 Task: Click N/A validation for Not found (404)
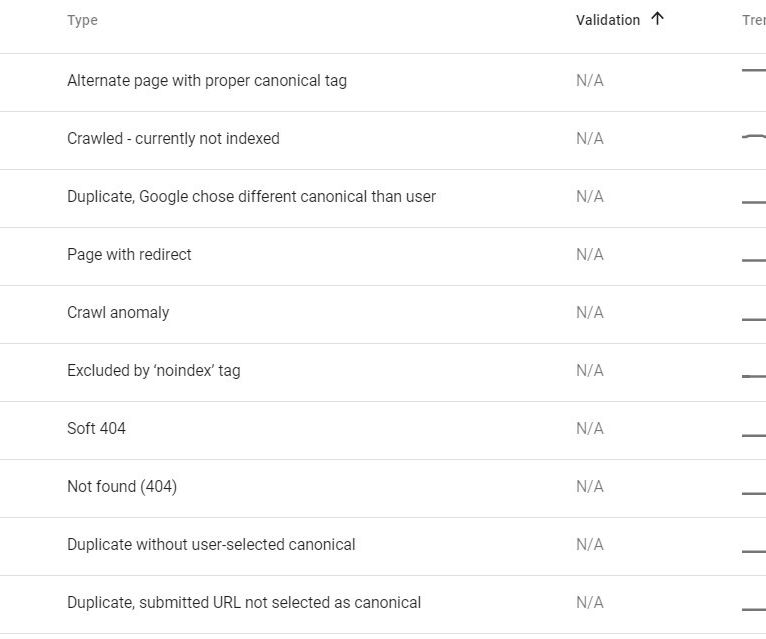pyautogui.click(x=590, y=487)
